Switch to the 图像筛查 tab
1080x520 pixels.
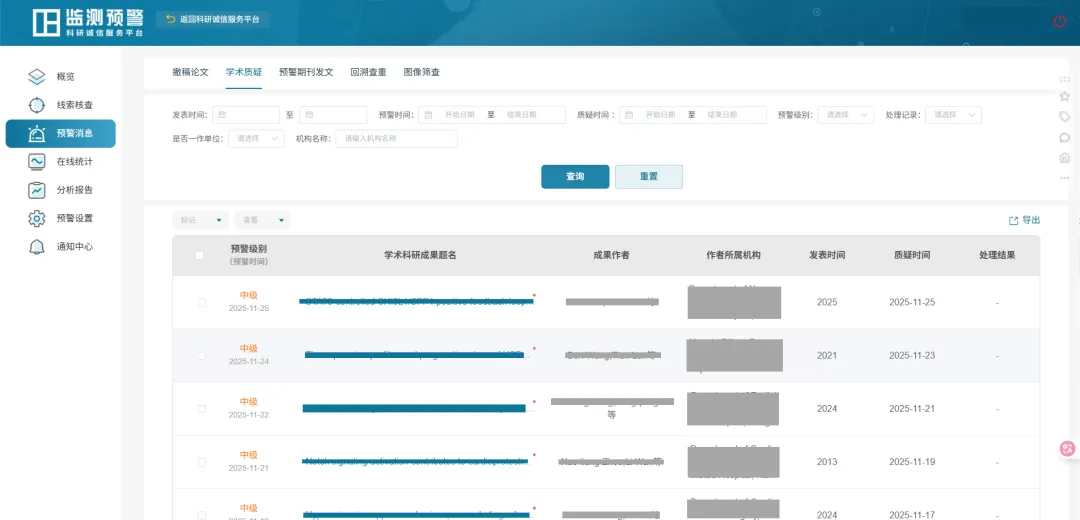click(x=421, y=72)
